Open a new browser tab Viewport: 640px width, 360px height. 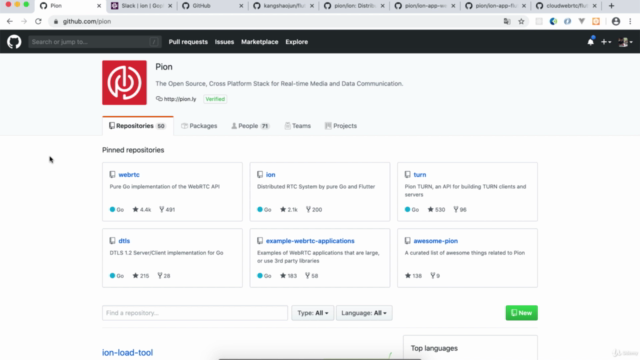point(611,6)
